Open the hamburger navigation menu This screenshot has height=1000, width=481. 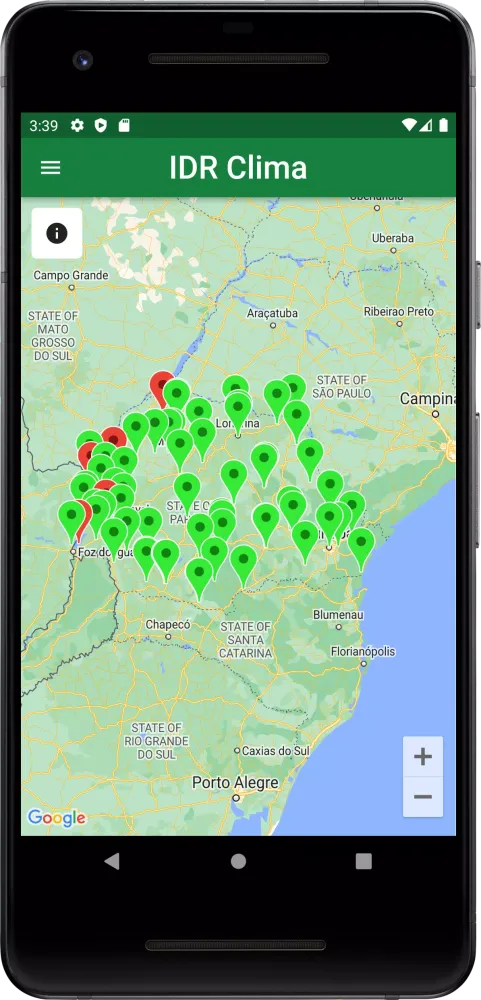tap(50, 168)
